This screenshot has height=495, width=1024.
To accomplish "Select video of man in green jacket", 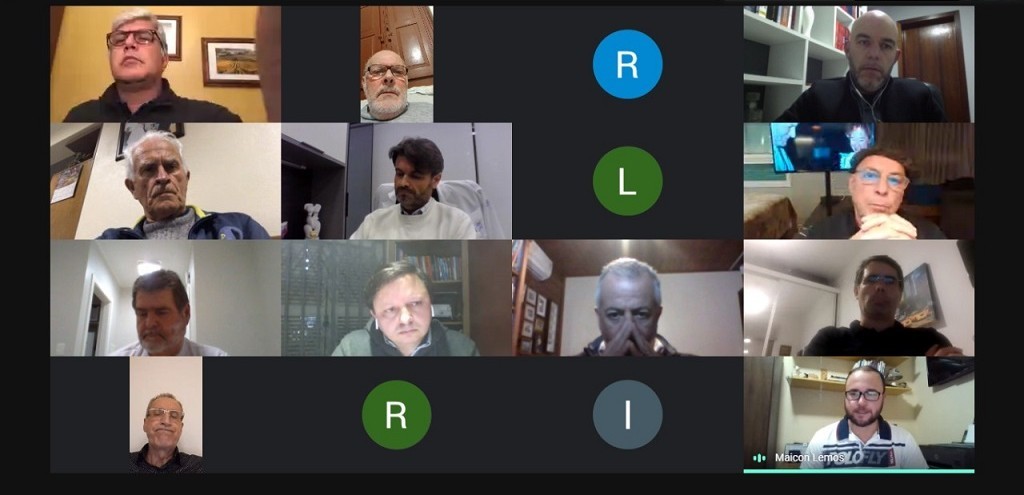I will (x=396, y=298).
